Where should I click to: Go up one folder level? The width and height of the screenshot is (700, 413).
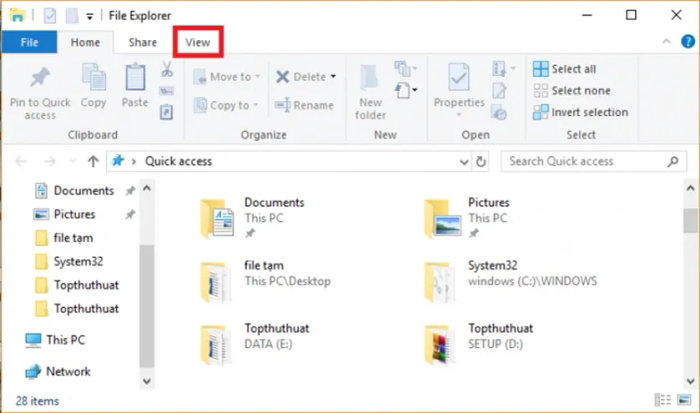click(93, 161)
